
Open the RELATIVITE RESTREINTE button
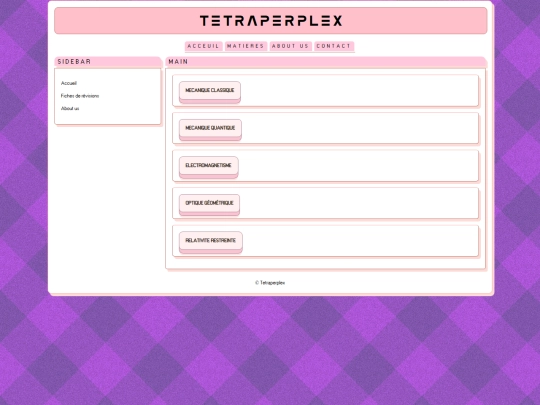coord(210,241)
